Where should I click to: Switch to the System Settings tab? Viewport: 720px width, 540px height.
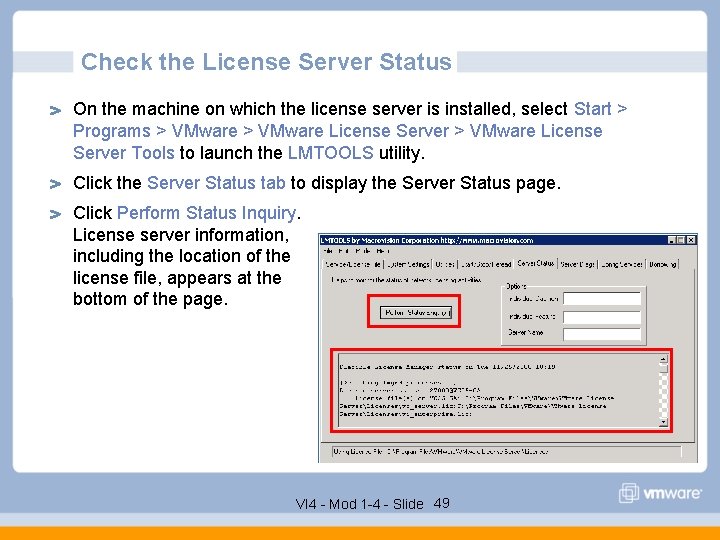pyautogui.click(x=408, y=264)
